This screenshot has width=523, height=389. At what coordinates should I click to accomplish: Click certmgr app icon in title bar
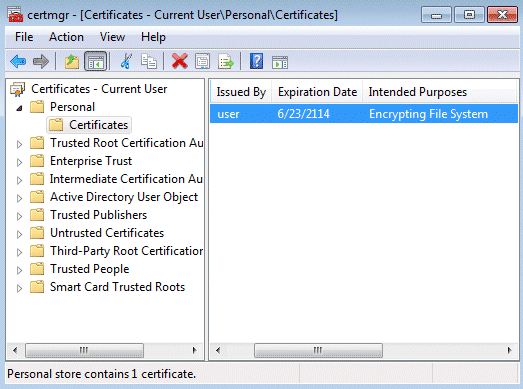click(x=15, y=15)
